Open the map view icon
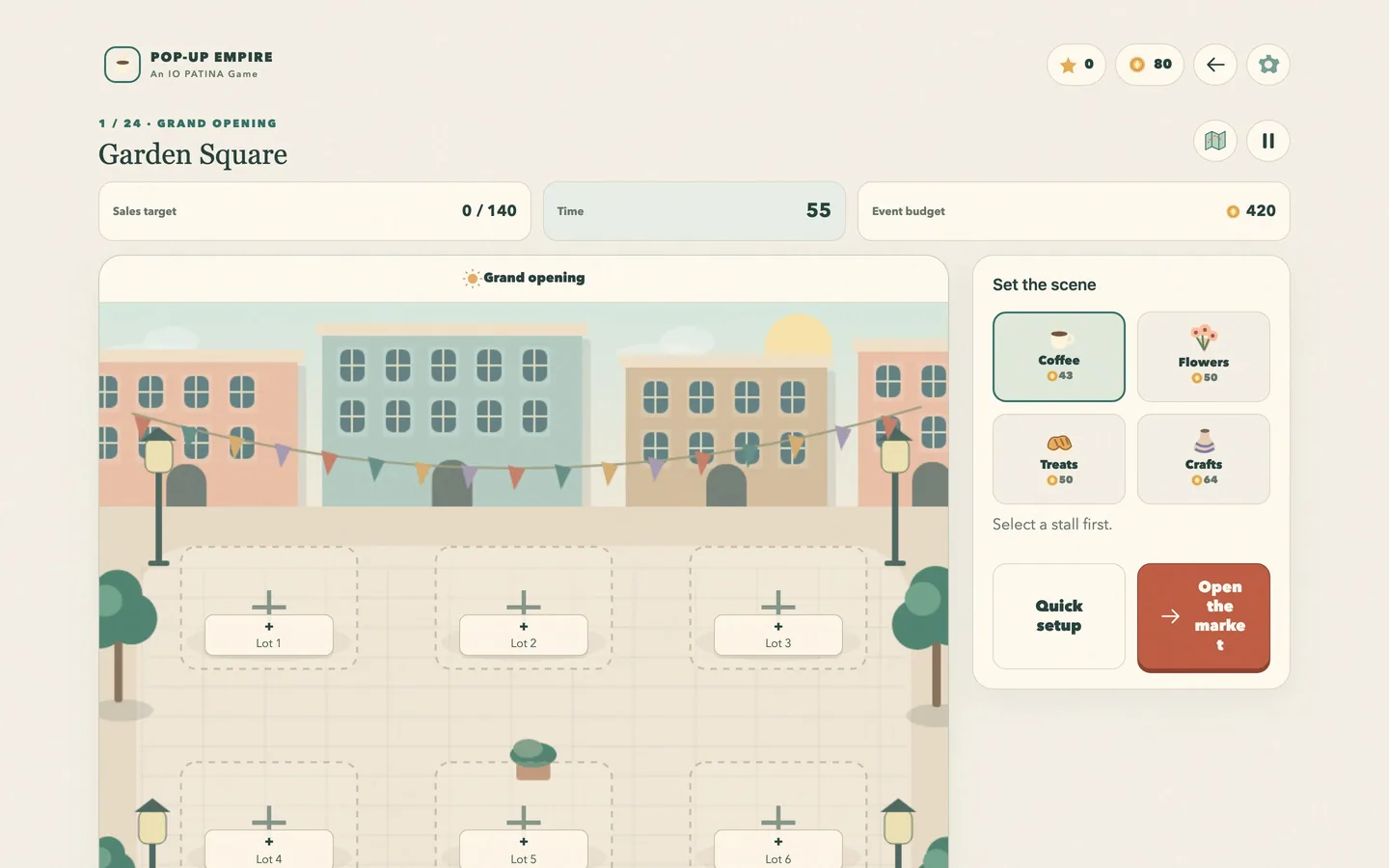The height and width of the screenshot is (868, 1389). [1215, 141]
